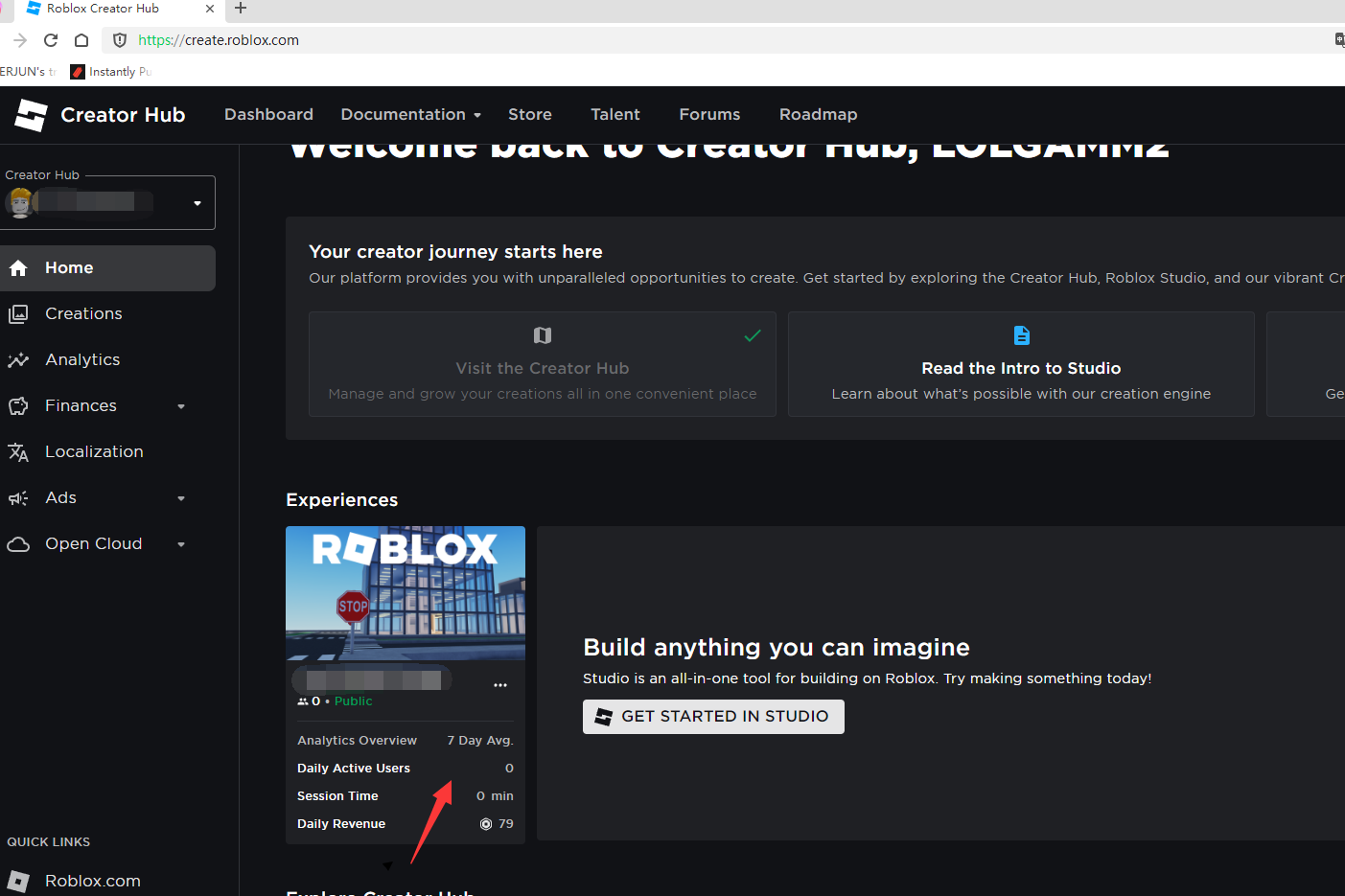The height and width of the screenshot is (896, 1345).
Task: Close the Roblox Creator Hub tab
Action: (x=210, y=9)
